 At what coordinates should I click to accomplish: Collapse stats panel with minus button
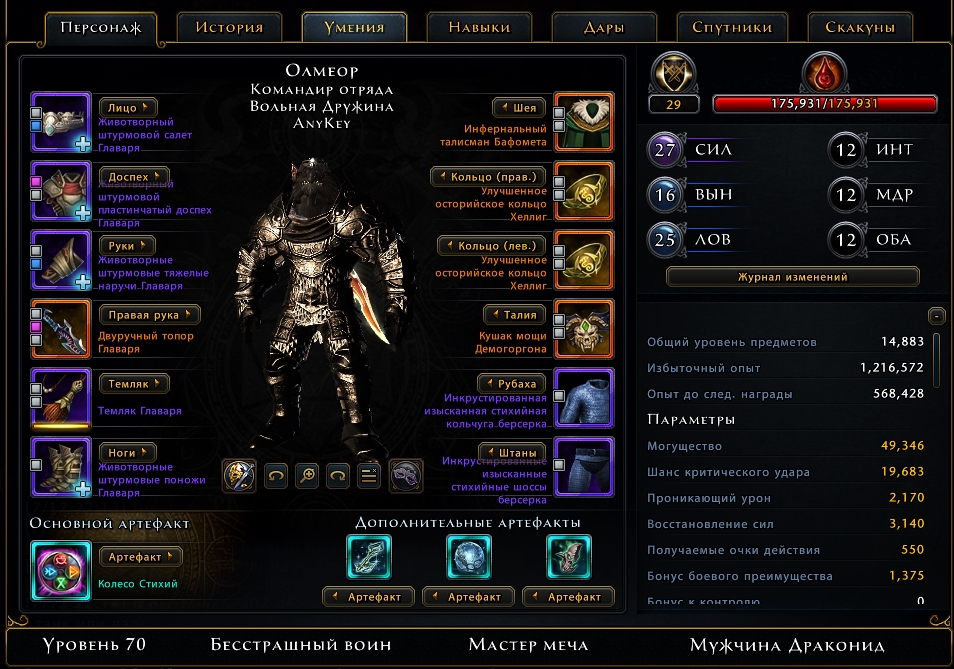[936, 316]
